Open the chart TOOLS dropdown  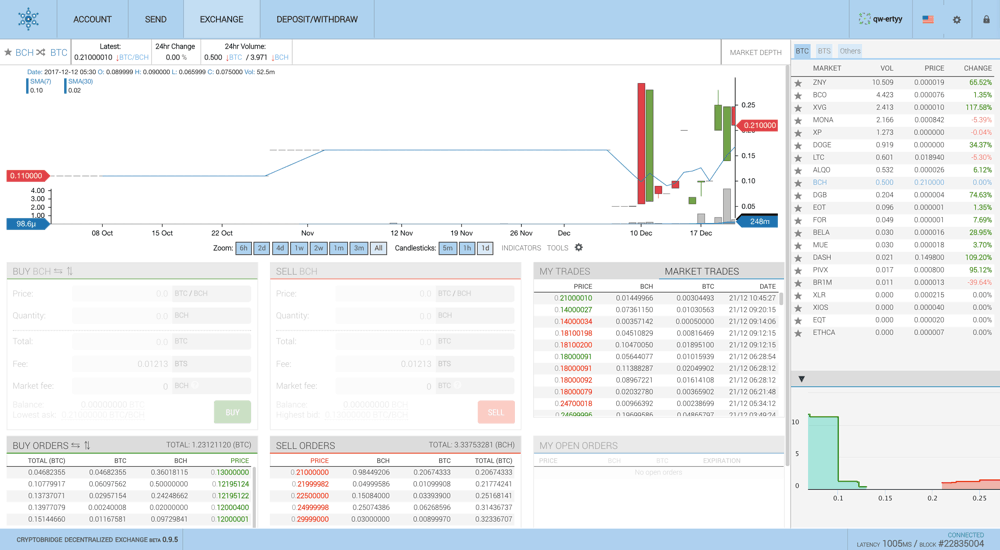click(x=557, y=248)
